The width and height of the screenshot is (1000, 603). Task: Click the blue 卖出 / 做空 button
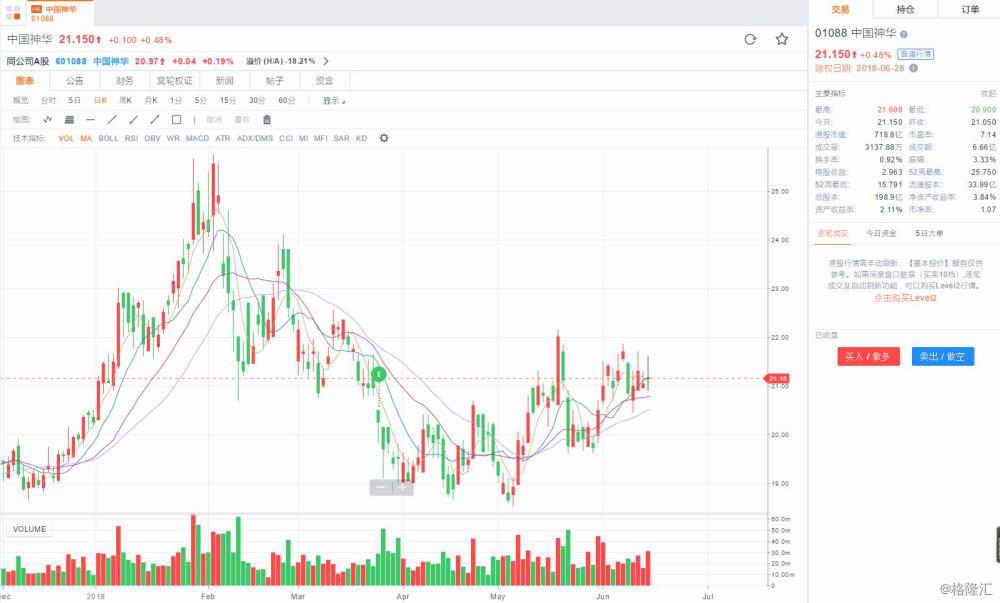pyautogui.click(x=943, y=356)
